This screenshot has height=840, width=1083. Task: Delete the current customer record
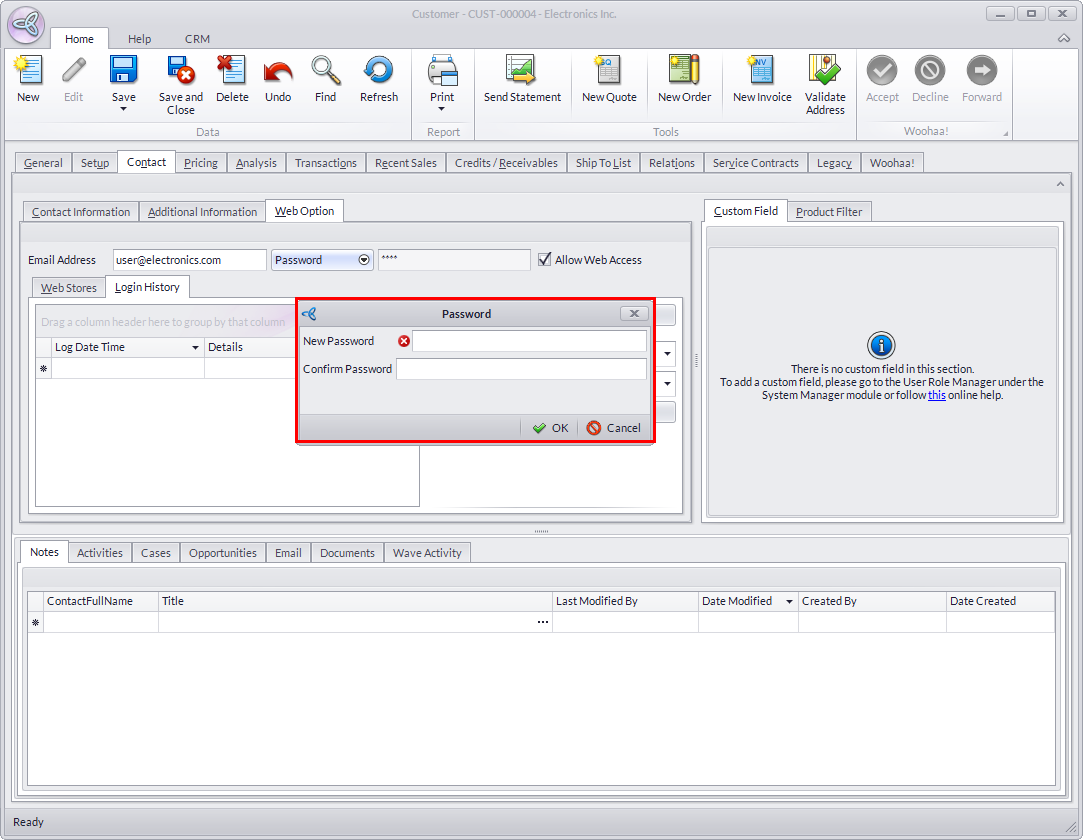coord(231,71)
